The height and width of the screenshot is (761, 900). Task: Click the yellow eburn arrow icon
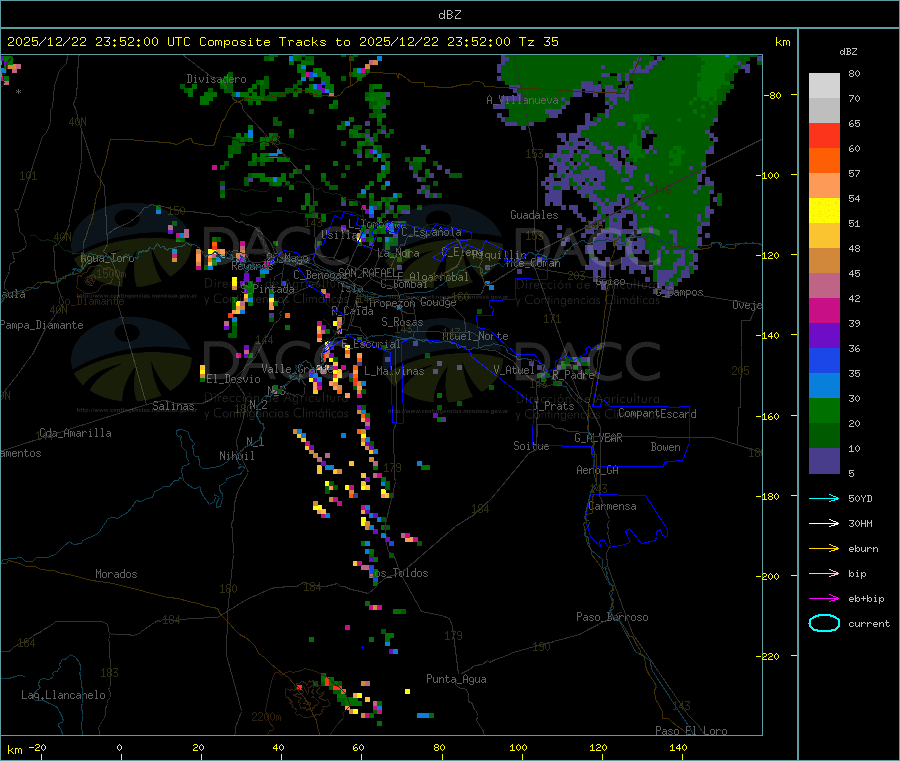coord(824,548)
